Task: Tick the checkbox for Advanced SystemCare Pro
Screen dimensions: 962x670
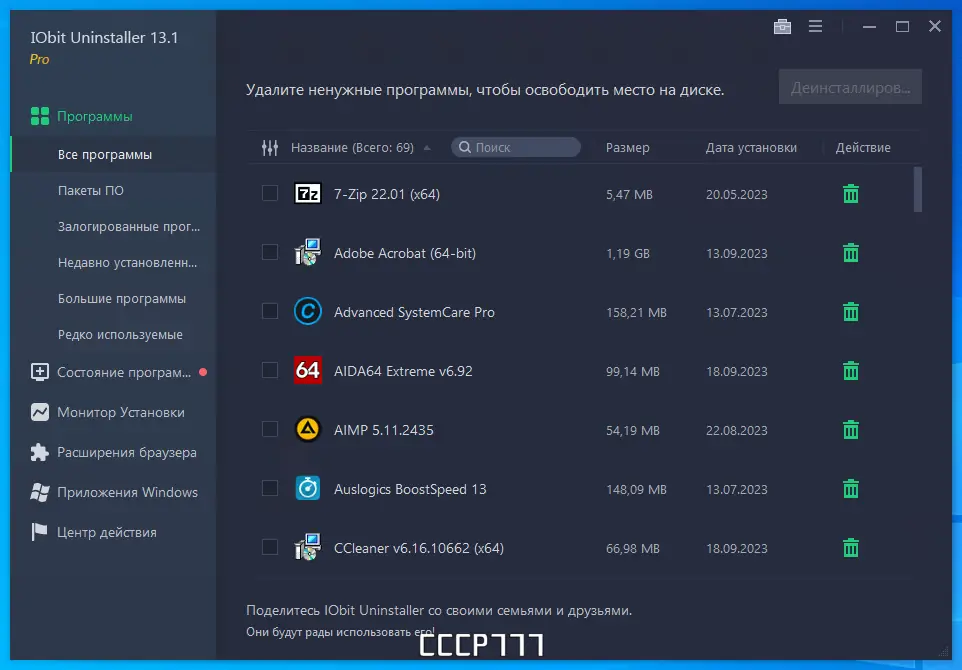Action: click(270, 311)
